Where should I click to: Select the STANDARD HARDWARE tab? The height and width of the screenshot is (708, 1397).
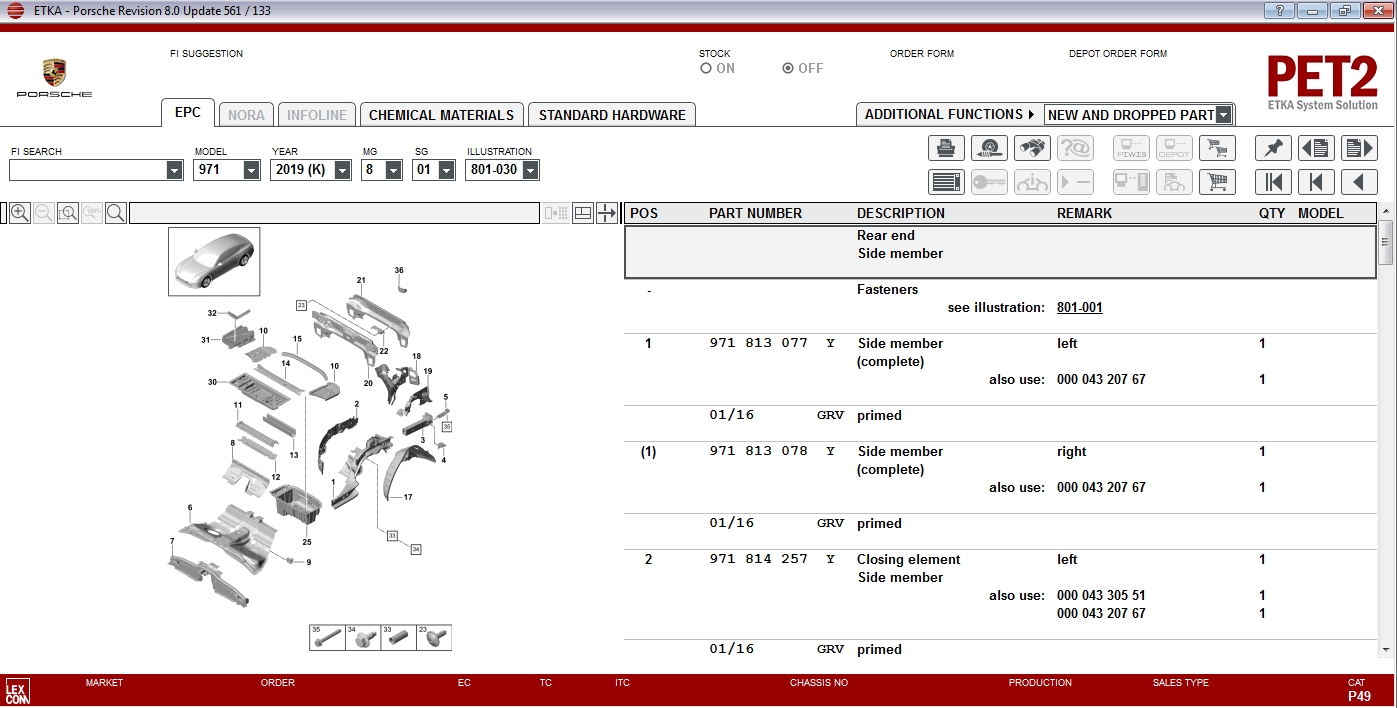pos(611,114)
